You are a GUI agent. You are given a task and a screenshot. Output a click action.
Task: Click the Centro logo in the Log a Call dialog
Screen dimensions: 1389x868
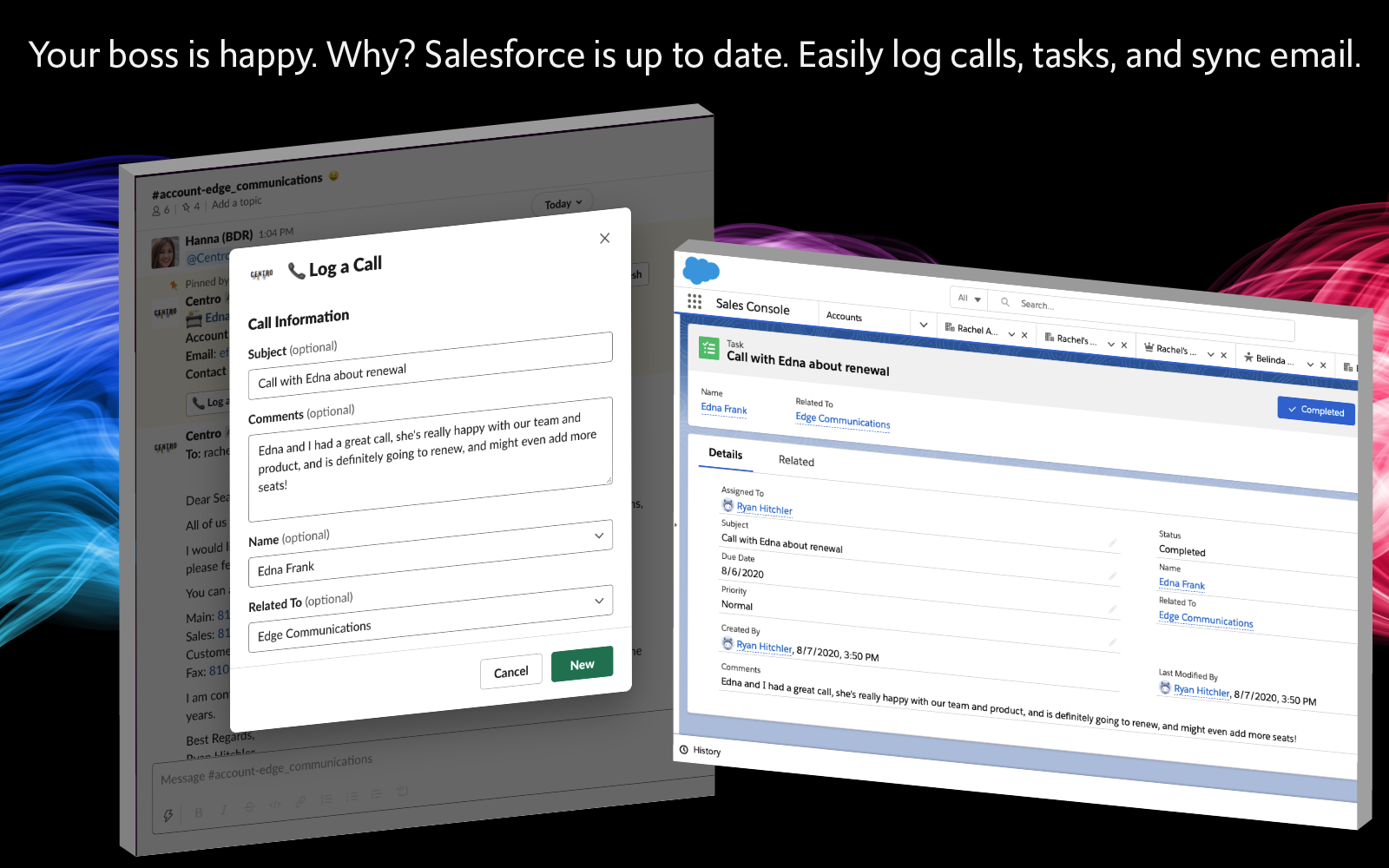pos(261,274)
